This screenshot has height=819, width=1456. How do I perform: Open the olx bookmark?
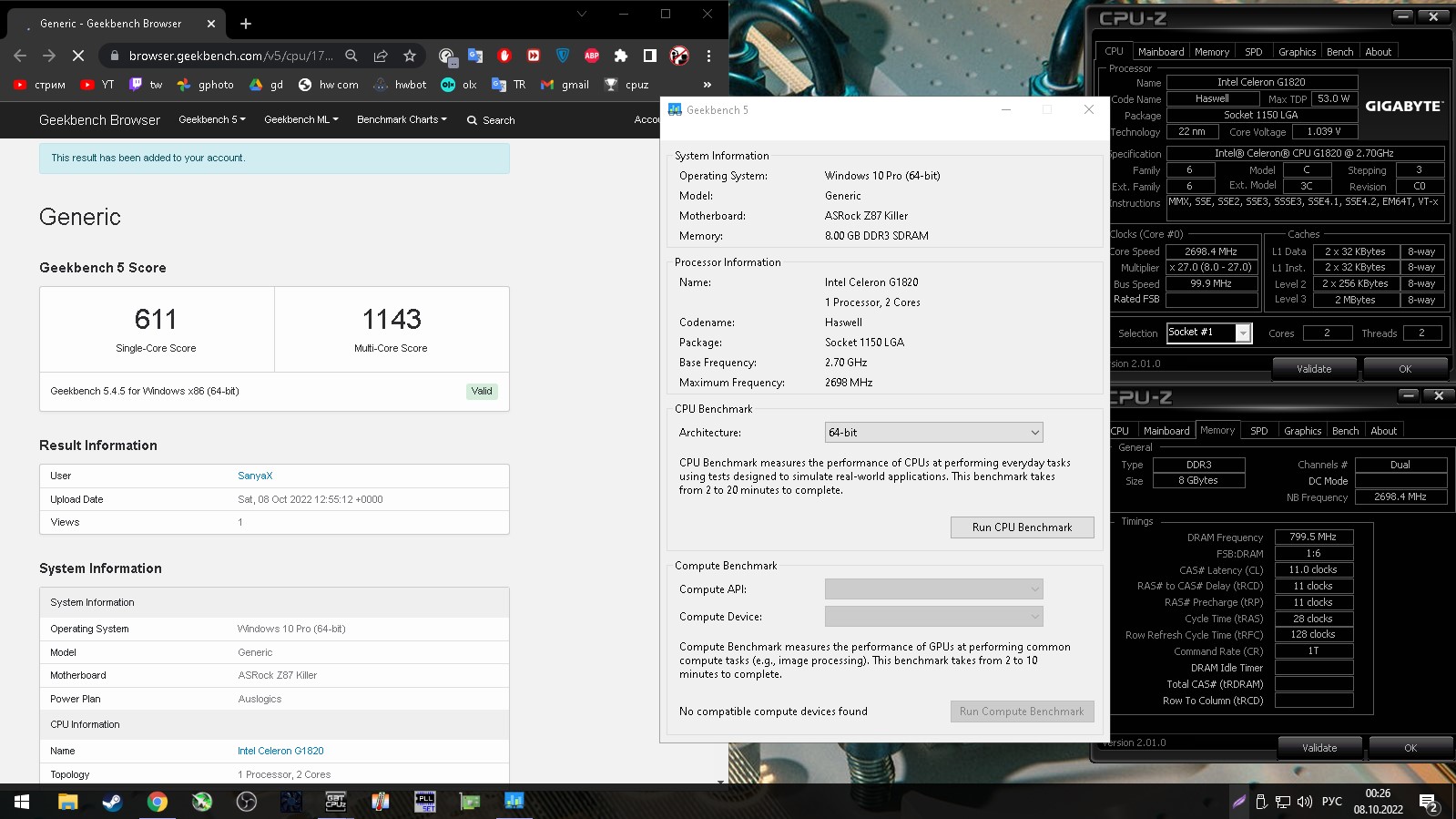[x=460, y=85]
